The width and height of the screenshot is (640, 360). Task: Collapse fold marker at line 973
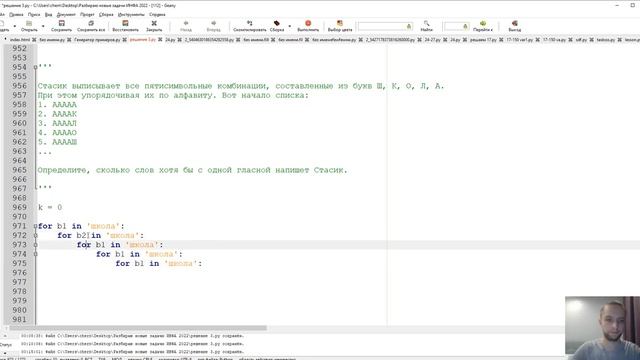click(x=36, y=245)
